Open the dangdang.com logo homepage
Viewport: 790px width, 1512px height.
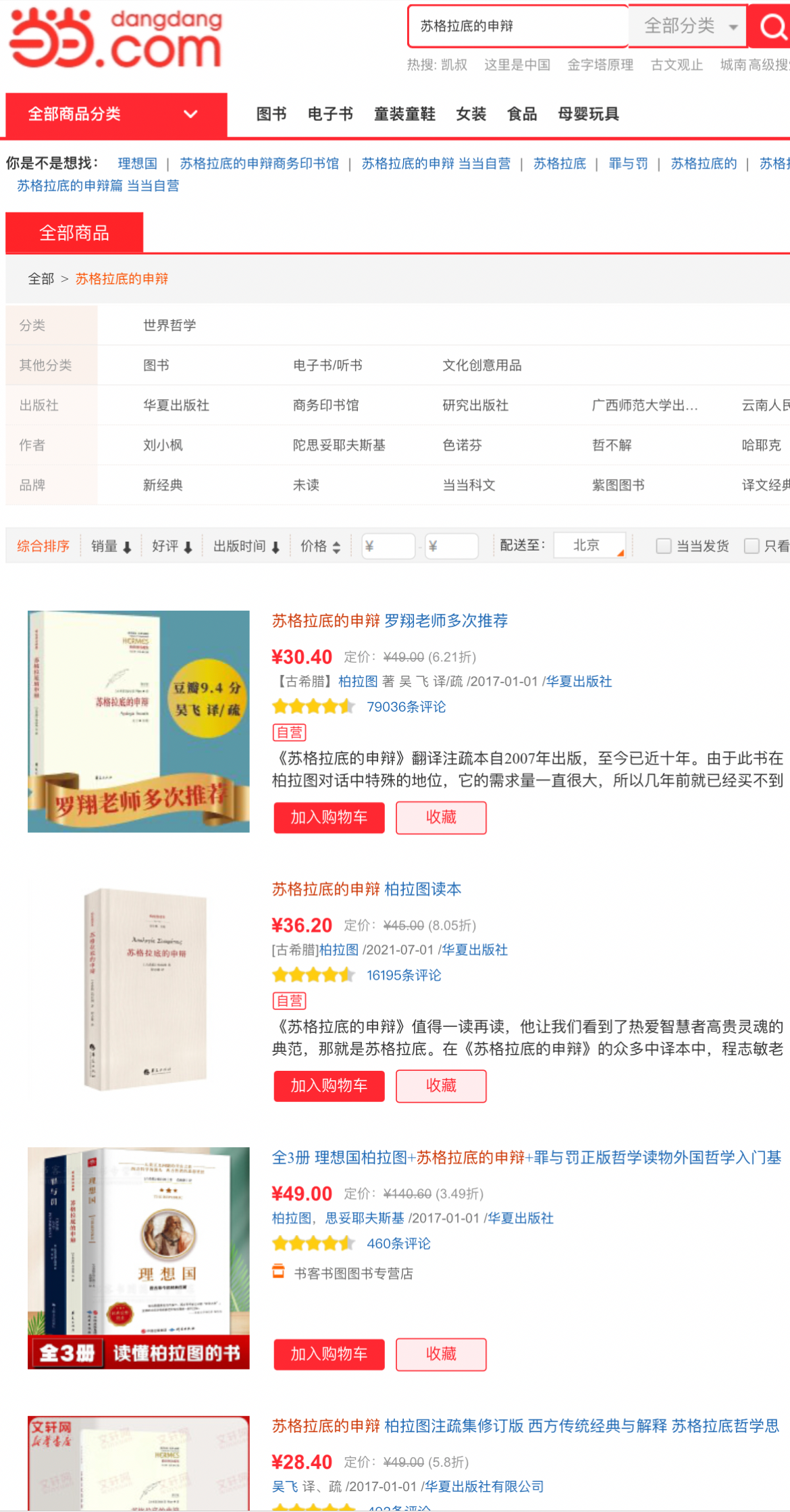pos(115,39)
